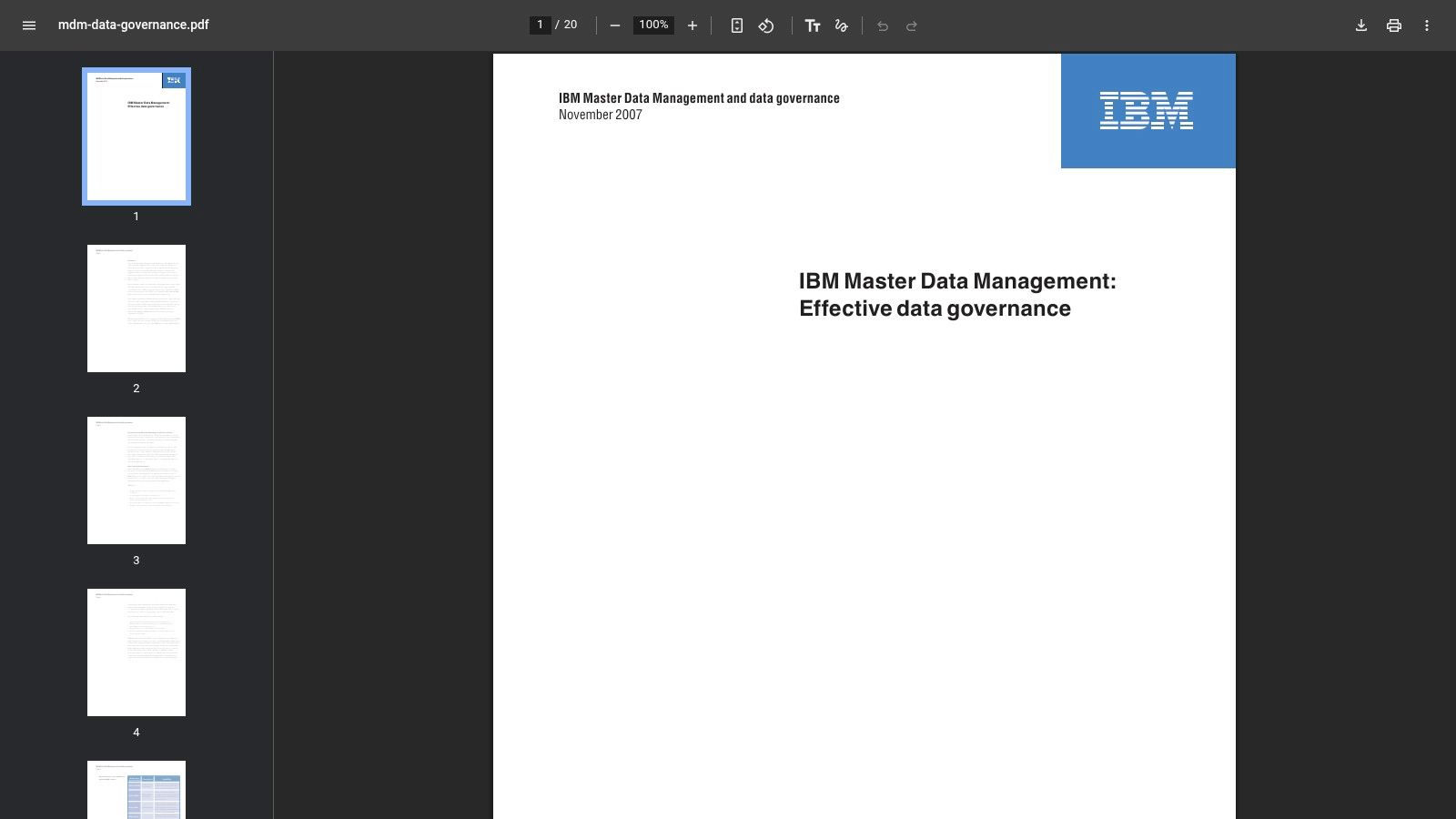This screenshot has height=819, width=1456.
Task: Open the more actions three-dot menu
Action: 1427,25
